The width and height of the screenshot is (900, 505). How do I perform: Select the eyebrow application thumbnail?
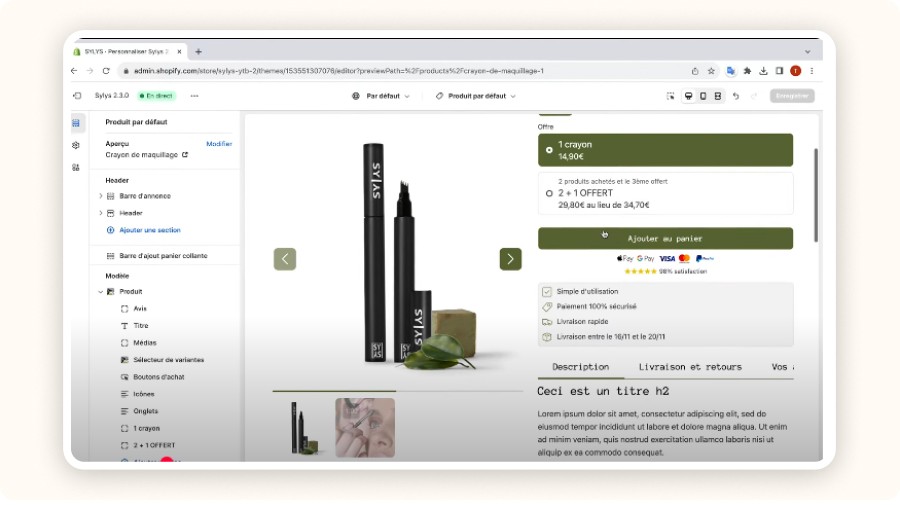(365, 428)
